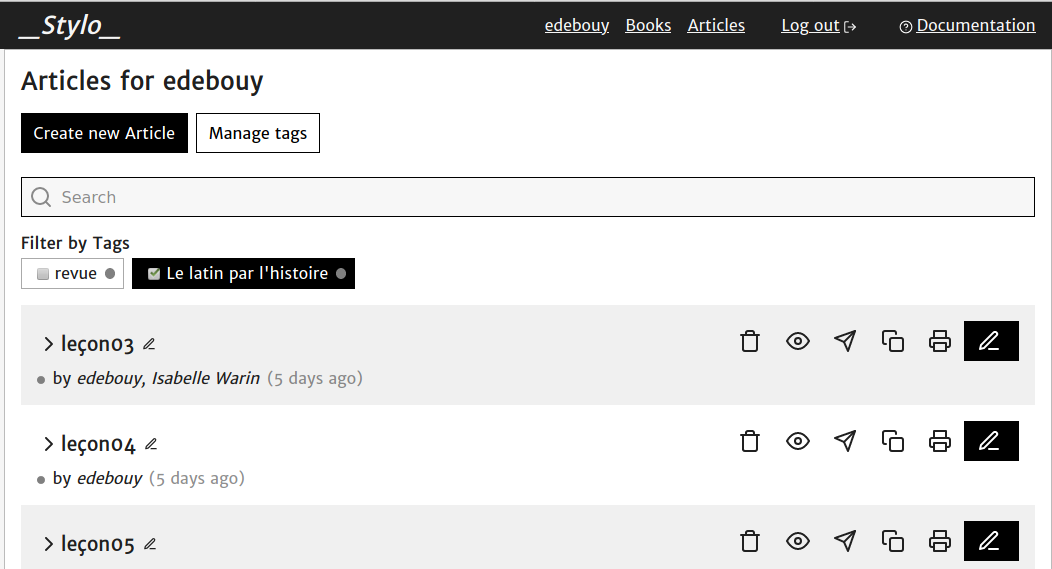
Task: Expand the leçon04 article row
Action: pyautogui.click(x=48, y=444)
